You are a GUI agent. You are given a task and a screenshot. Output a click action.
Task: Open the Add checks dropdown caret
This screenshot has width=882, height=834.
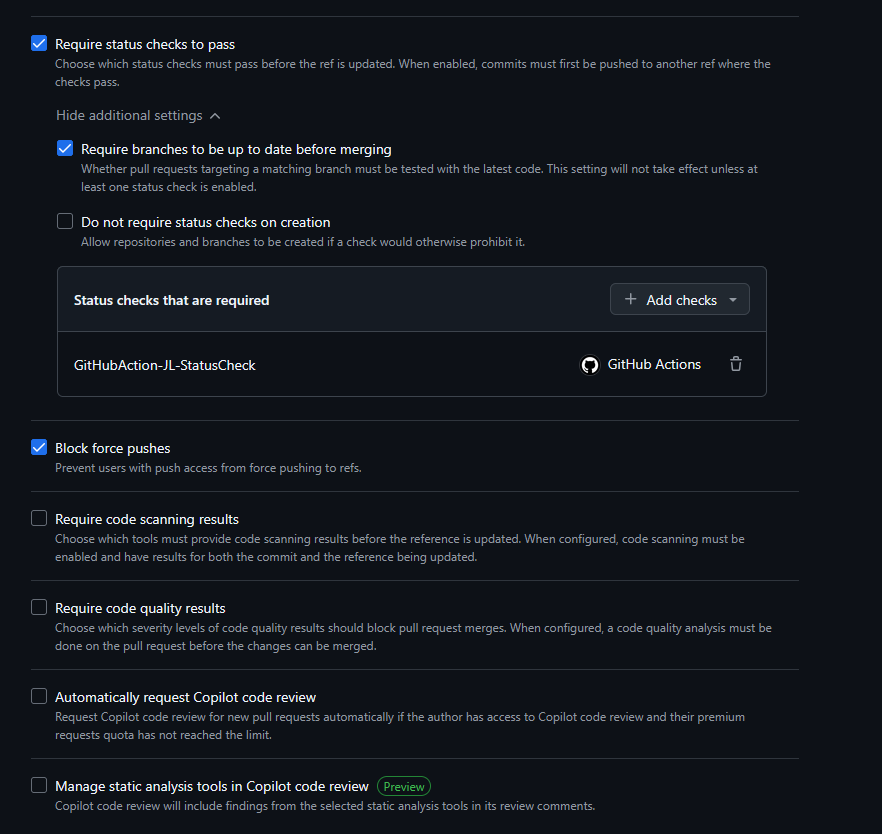pyautogui.click(x=733, y=299)
